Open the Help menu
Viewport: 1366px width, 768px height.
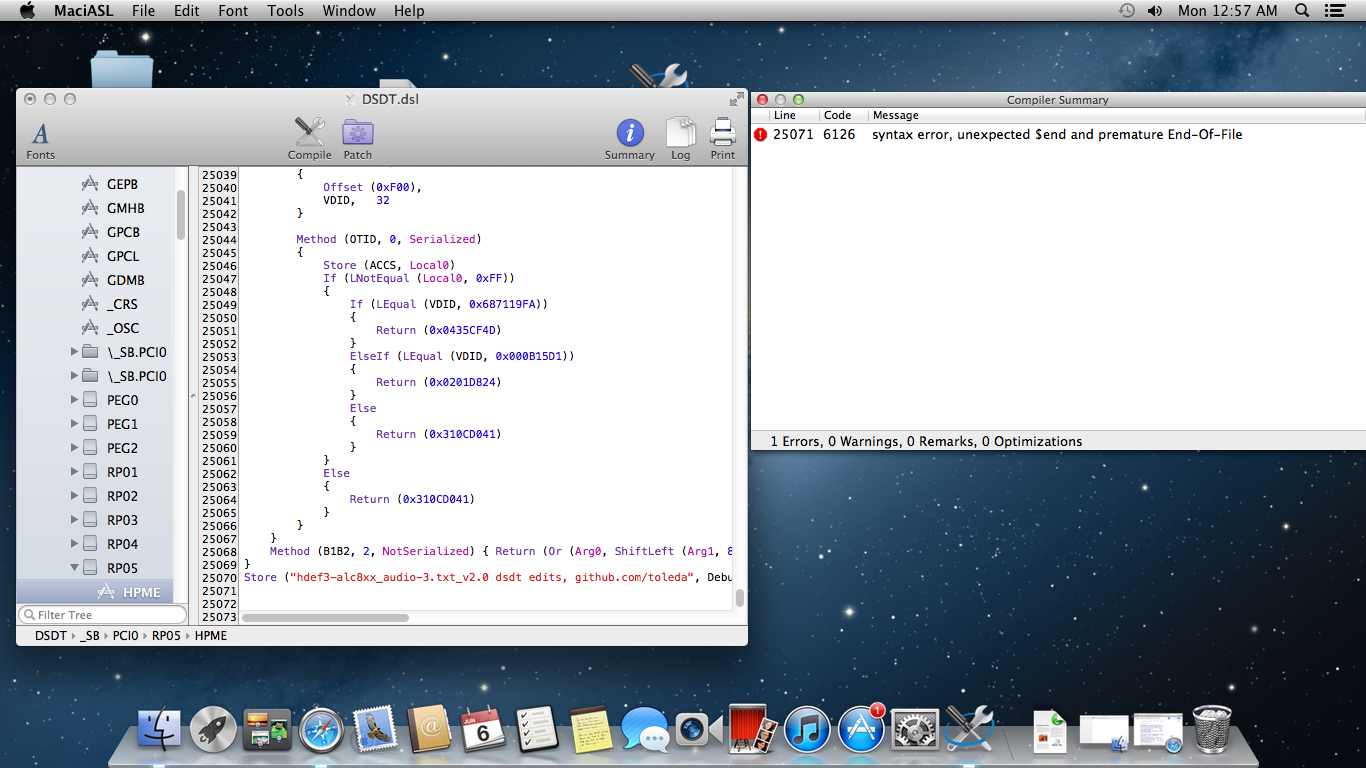tap(409, 11)
